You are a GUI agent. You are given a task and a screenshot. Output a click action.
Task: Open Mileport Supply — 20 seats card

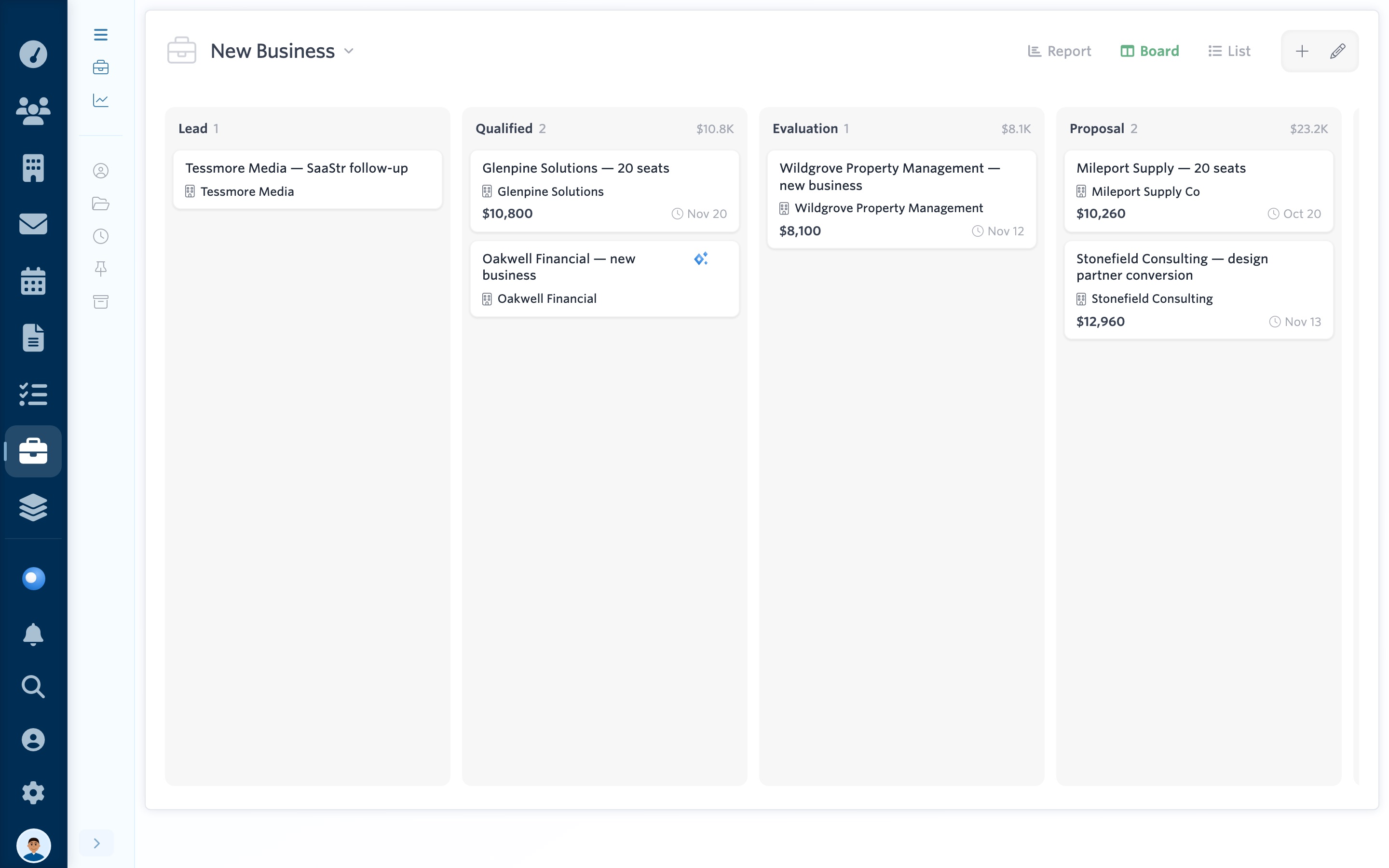point(1198,191)
